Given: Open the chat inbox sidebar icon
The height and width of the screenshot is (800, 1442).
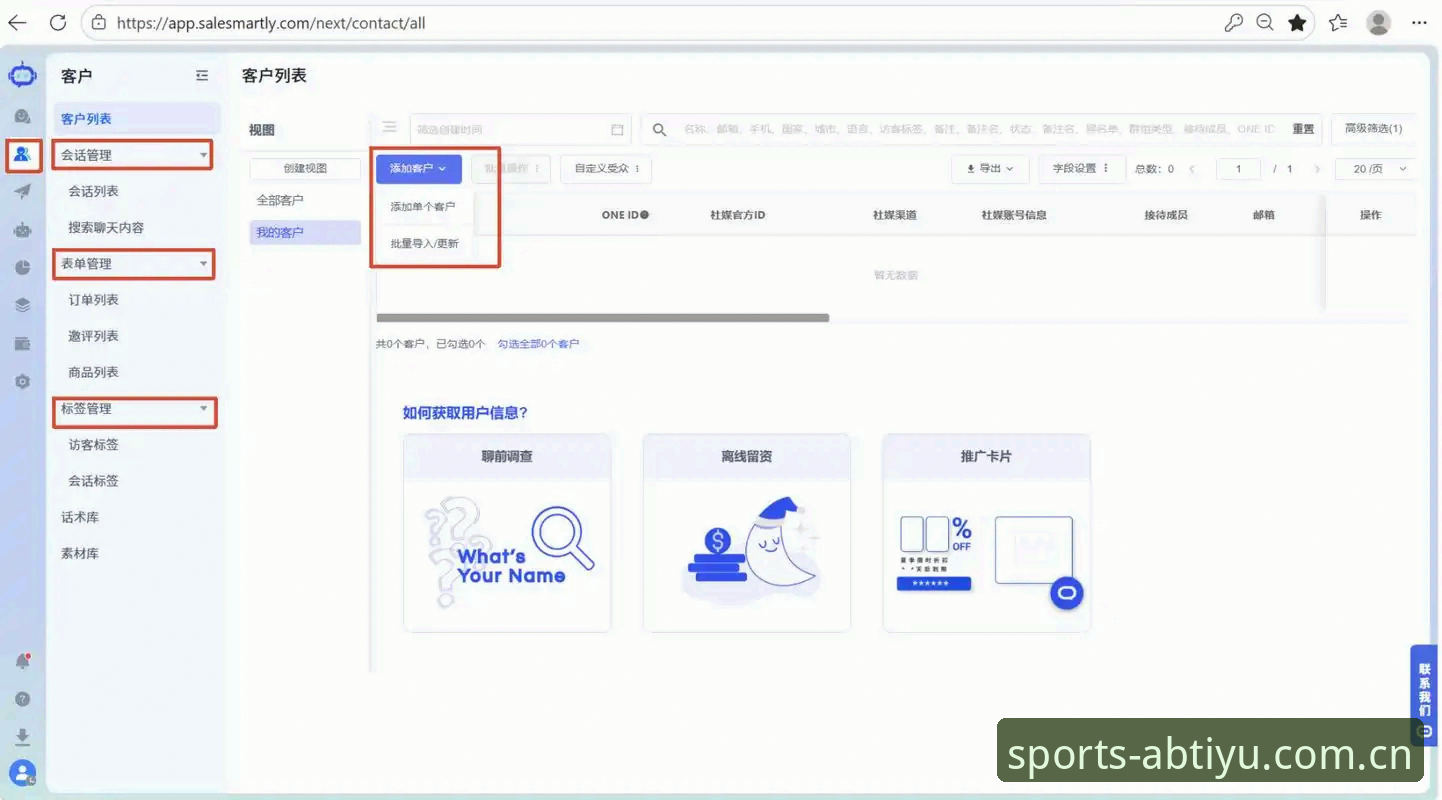Looking at the screenshot, I should [x=22, y=117].
